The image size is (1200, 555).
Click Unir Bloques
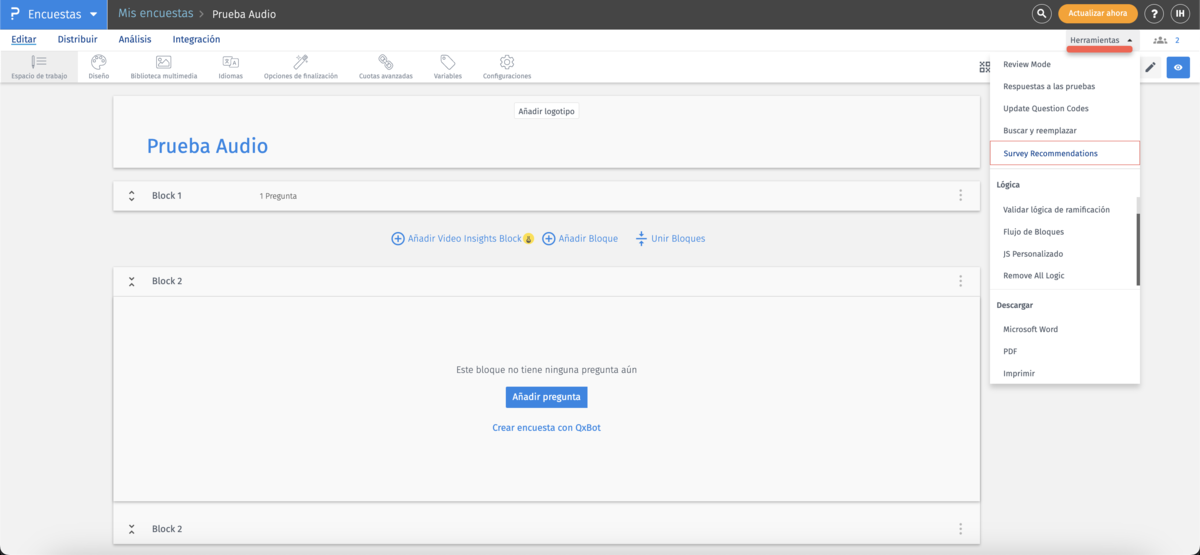pos(670,239)
